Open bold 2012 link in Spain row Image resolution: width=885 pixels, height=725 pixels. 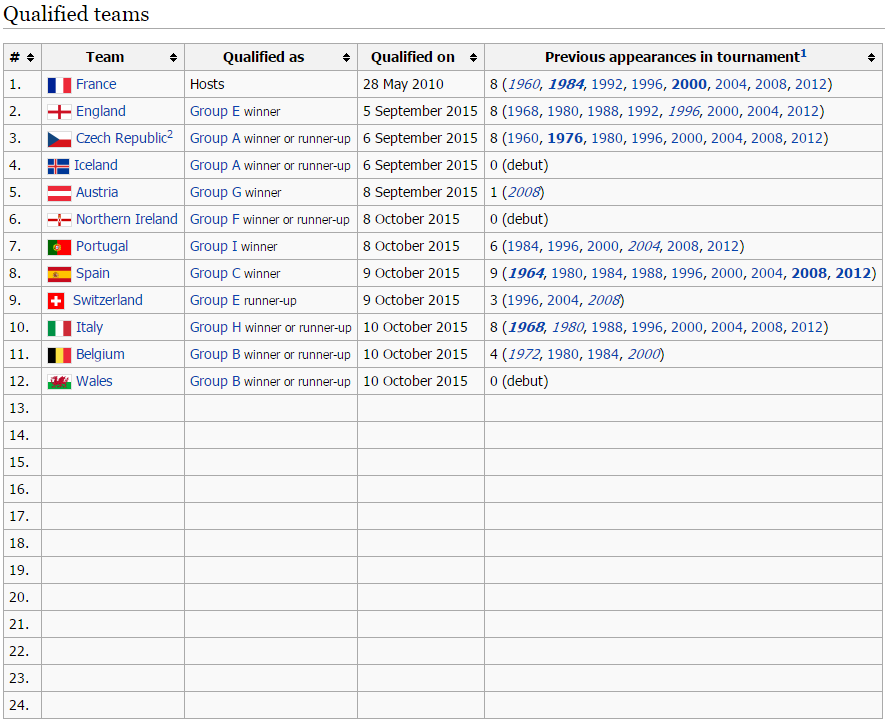click(853, 274)
